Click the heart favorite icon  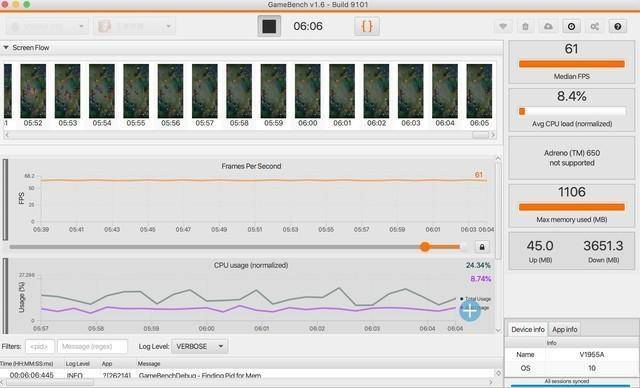pyautogui.click(x=503, y=27)
